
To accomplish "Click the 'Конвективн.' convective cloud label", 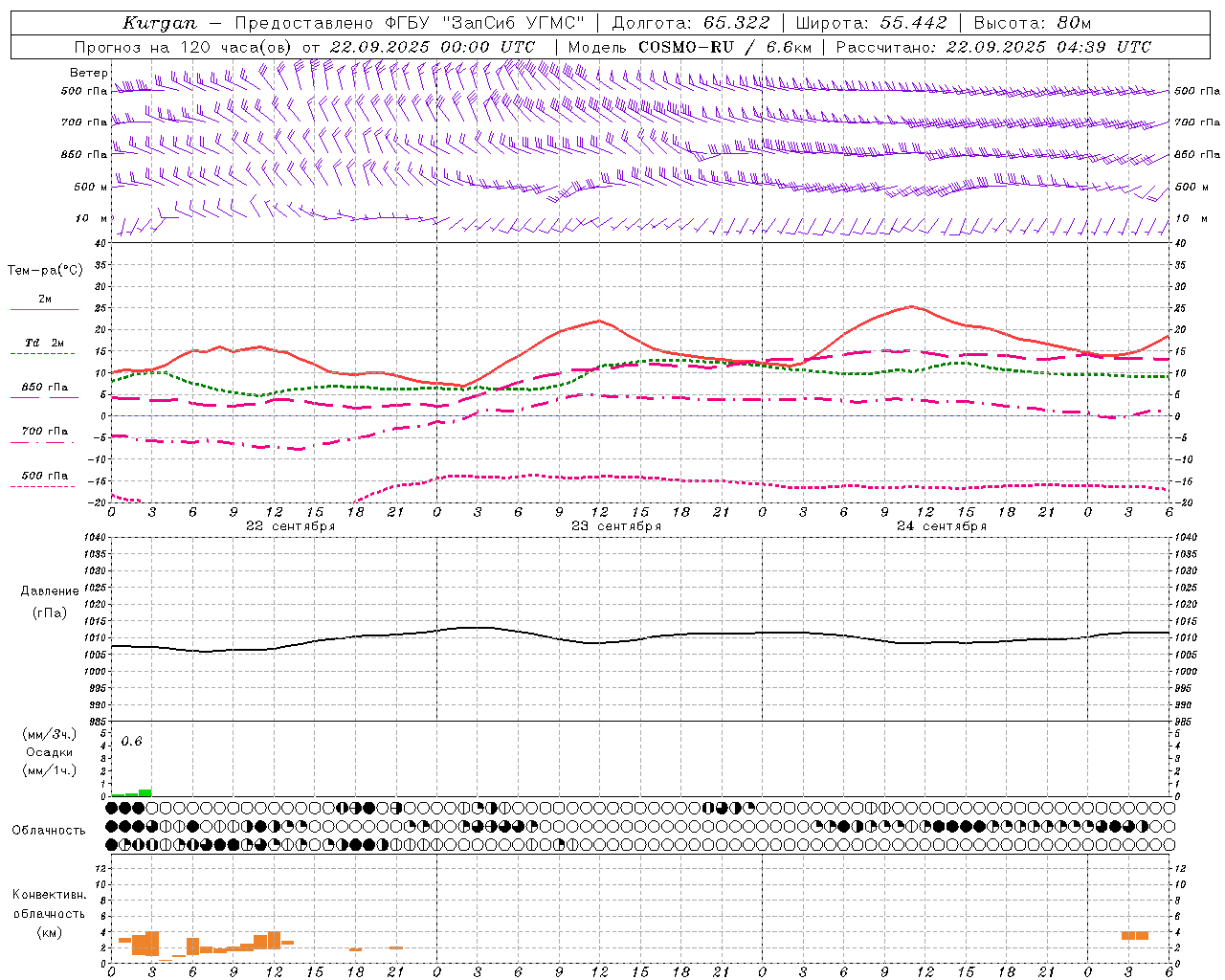I will pyautogui.click(x=49, y=895).
